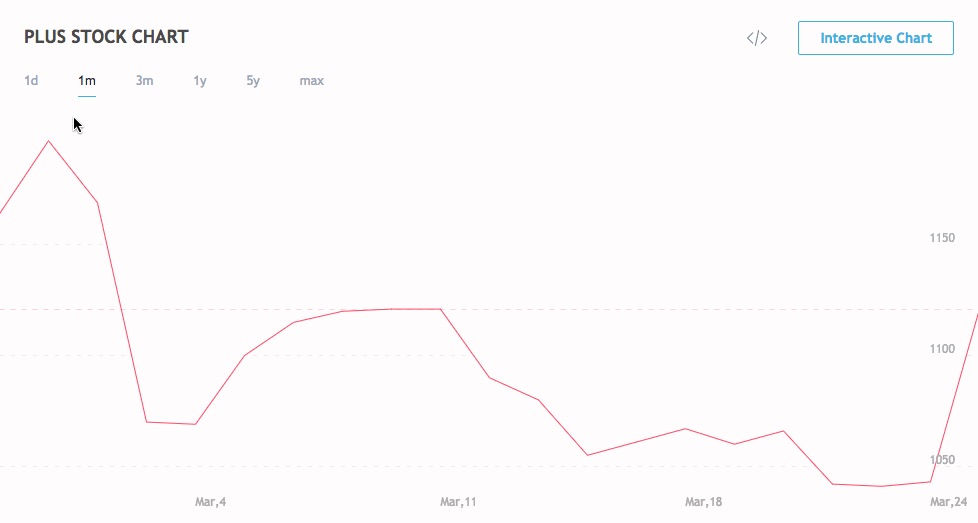Screen dimensions: 978x523
Task: Click the PLUS STOCK CHART heading
Action: 106,37
